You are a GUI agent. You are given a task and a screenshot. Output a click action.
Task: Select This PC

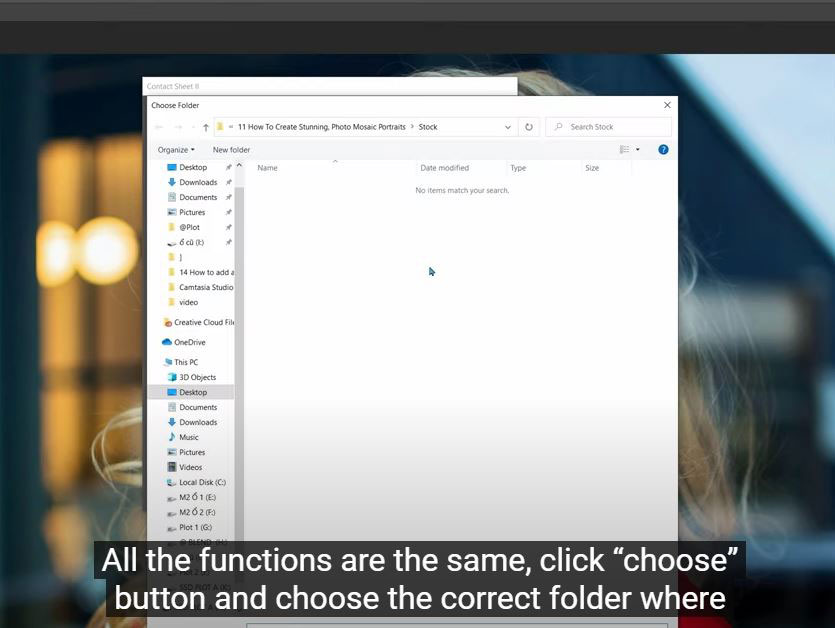186,362
